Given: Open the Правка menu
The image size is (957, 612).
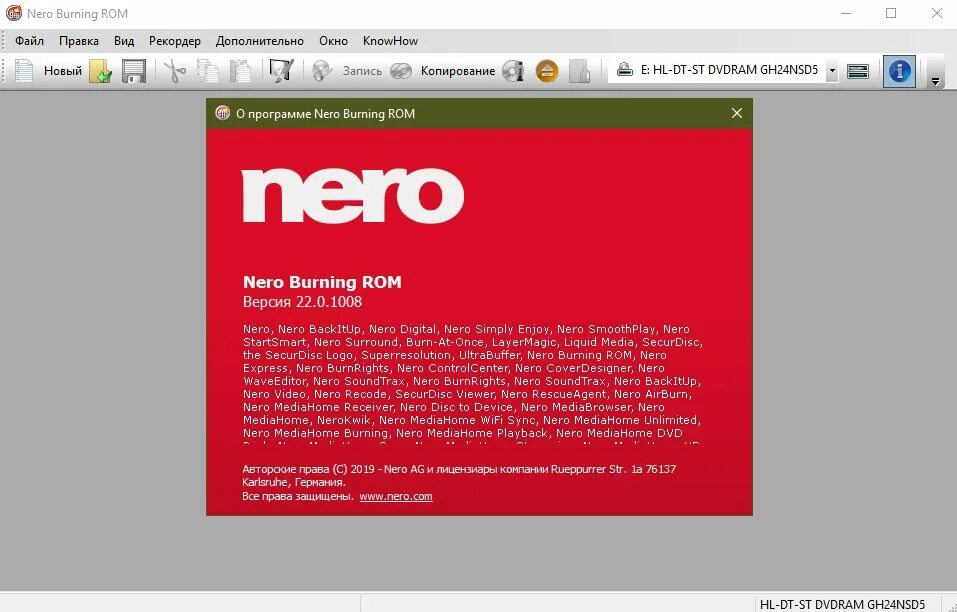Looking at the screenshot, I should 79,41.
